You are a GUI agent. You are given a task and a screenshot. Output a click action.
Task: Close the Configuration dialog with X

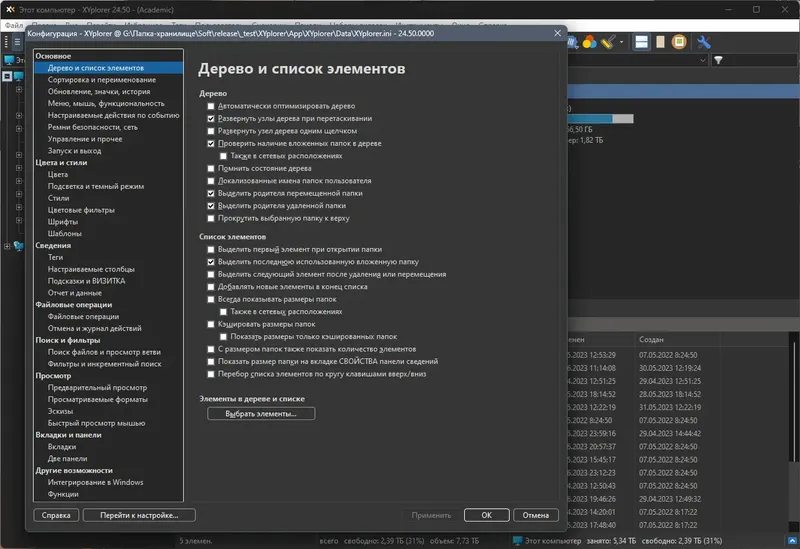[557, 33]
